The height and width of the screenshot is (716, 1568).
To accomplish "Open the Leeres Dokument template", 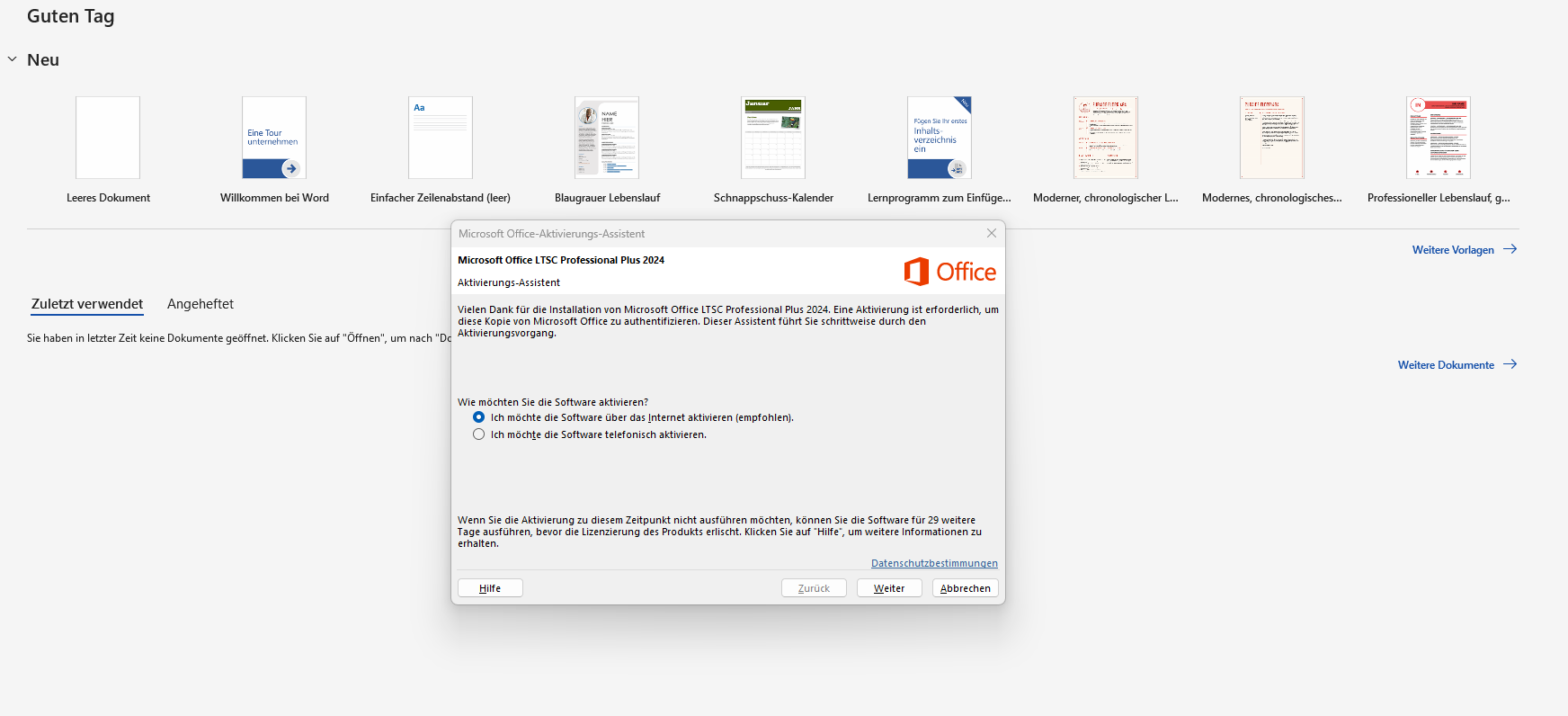I will click(108, 138).
